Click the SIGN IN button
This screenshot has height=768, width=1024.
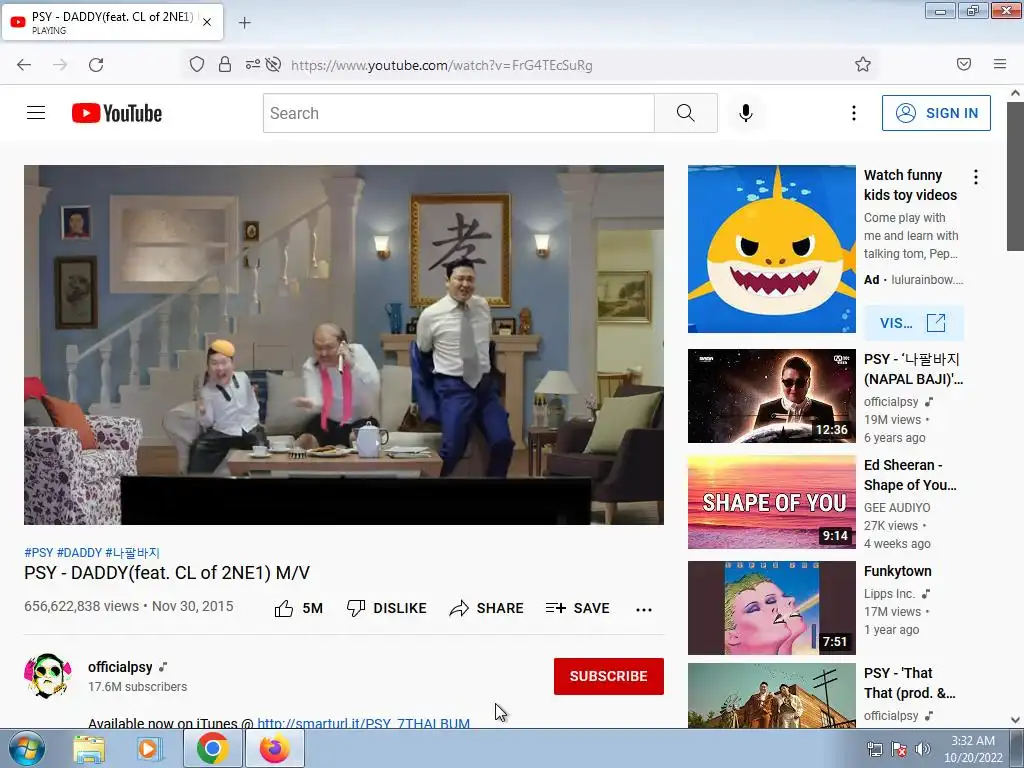[936, 113]
